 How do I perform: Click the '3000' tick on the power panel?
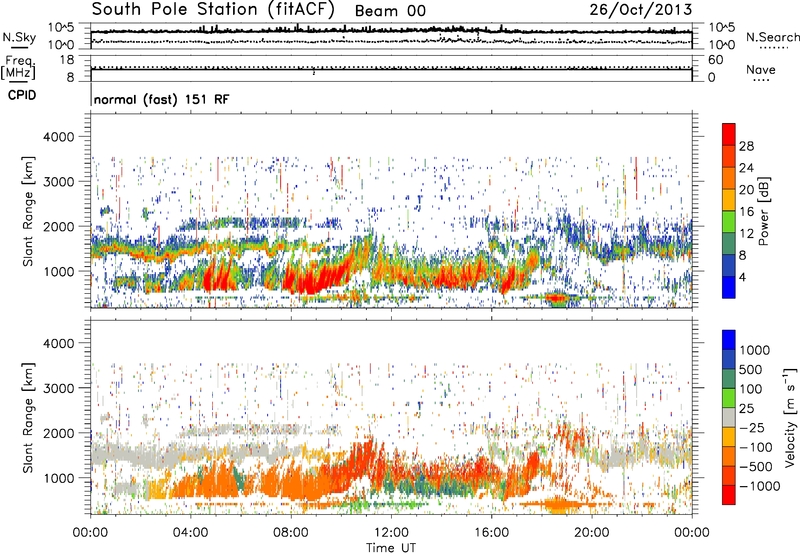pos(58,182)
